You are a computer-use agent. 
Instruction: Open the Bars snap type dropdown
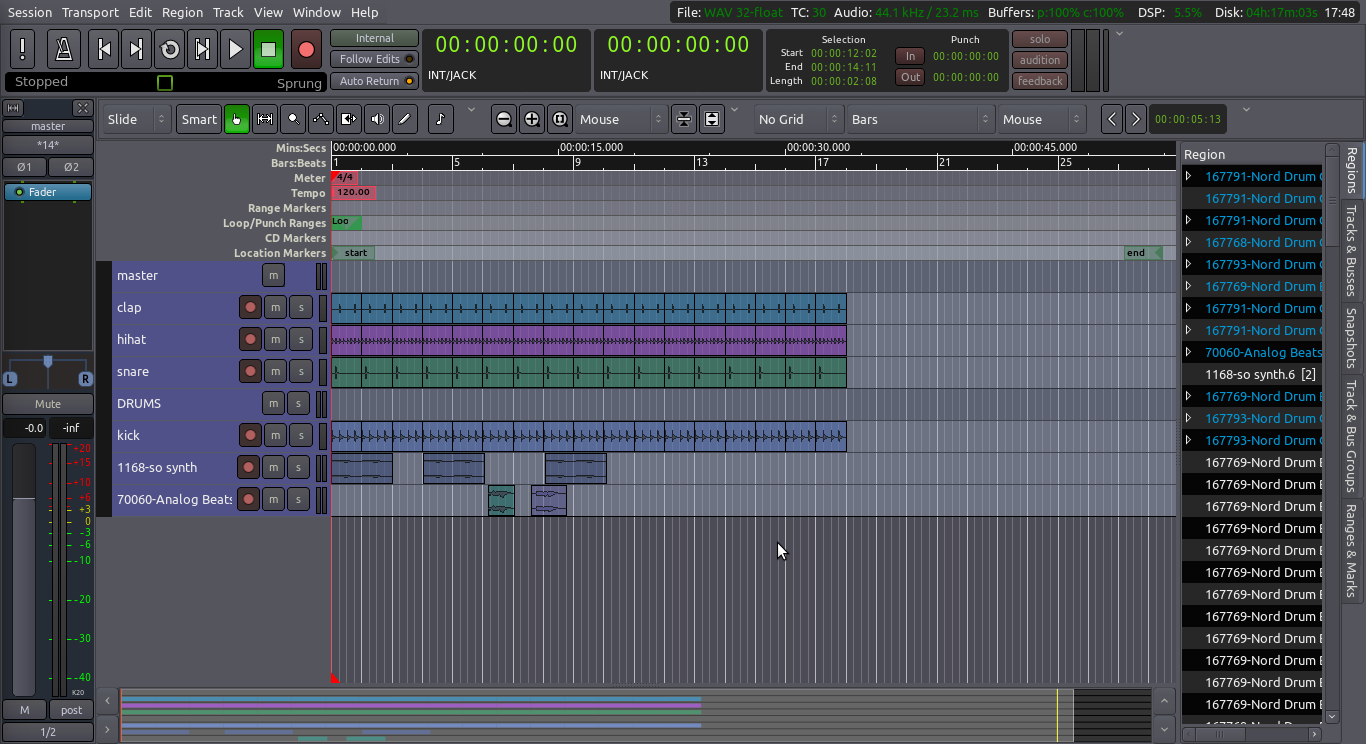tap(920, 119)
